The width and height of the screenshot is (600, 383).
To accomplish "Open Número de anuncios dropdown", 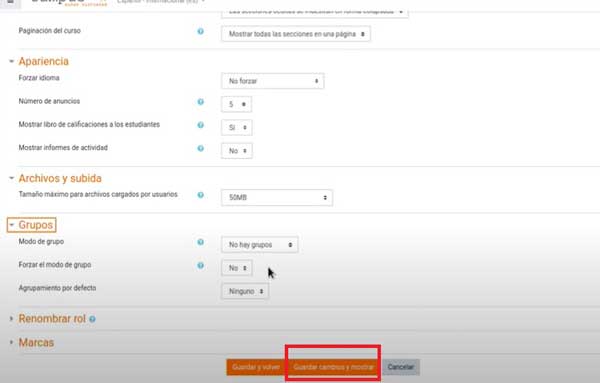I will 236,104.
